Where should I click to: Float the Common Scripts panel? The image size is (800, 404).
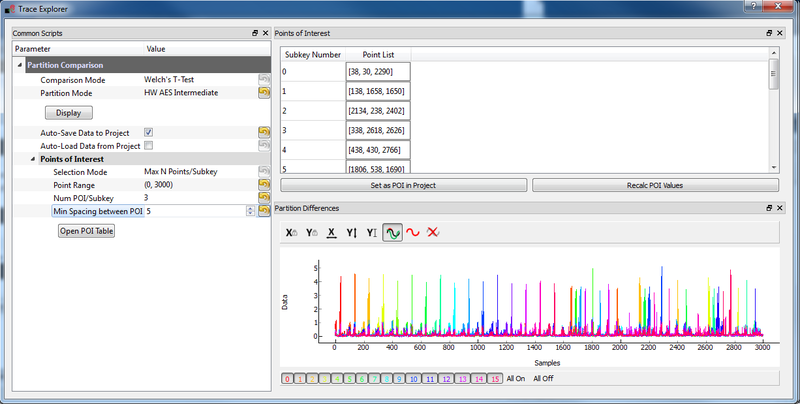click(255, 33)
